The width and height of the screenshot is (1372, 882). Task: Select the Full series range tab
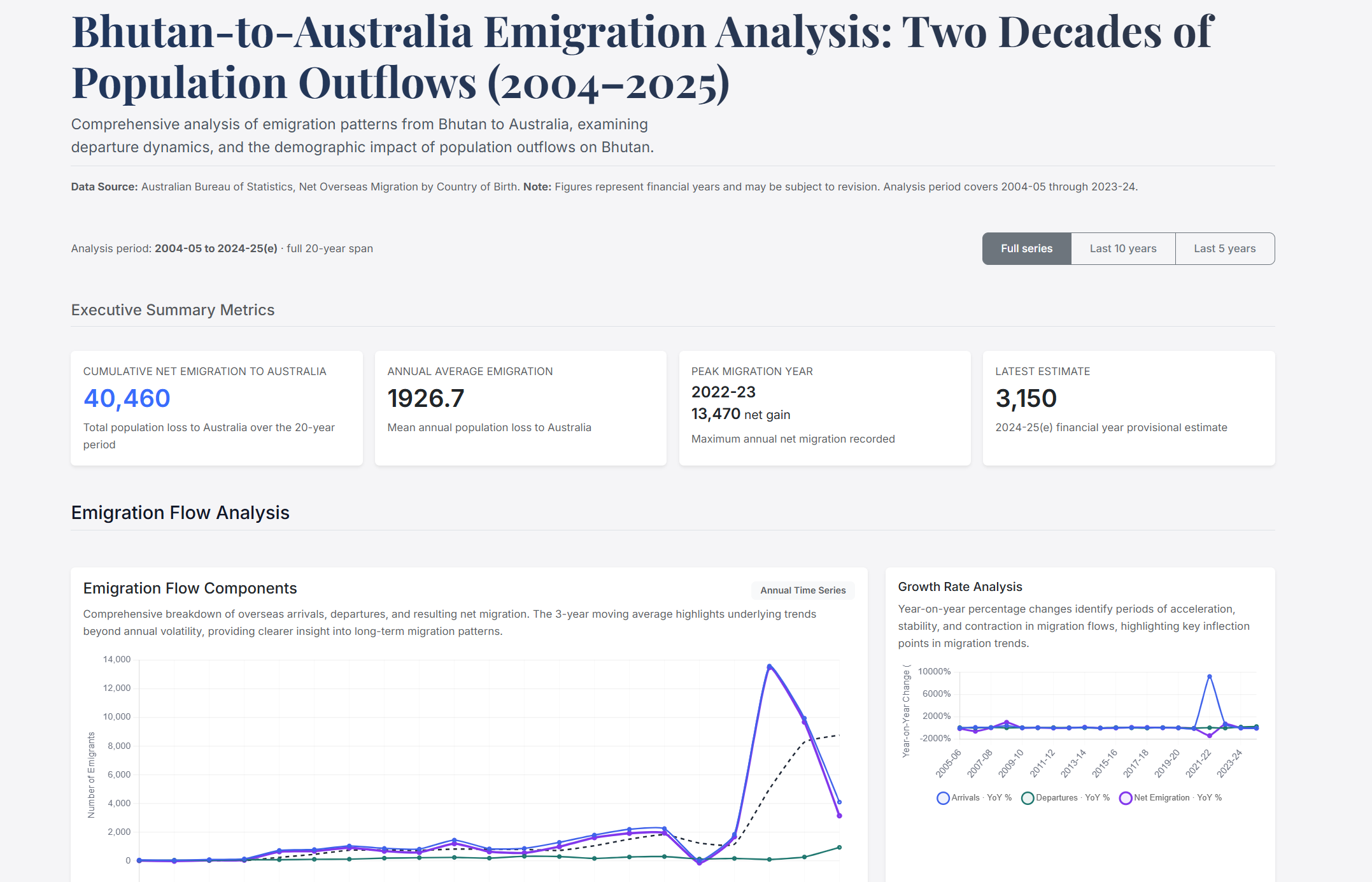point(1026,248)
